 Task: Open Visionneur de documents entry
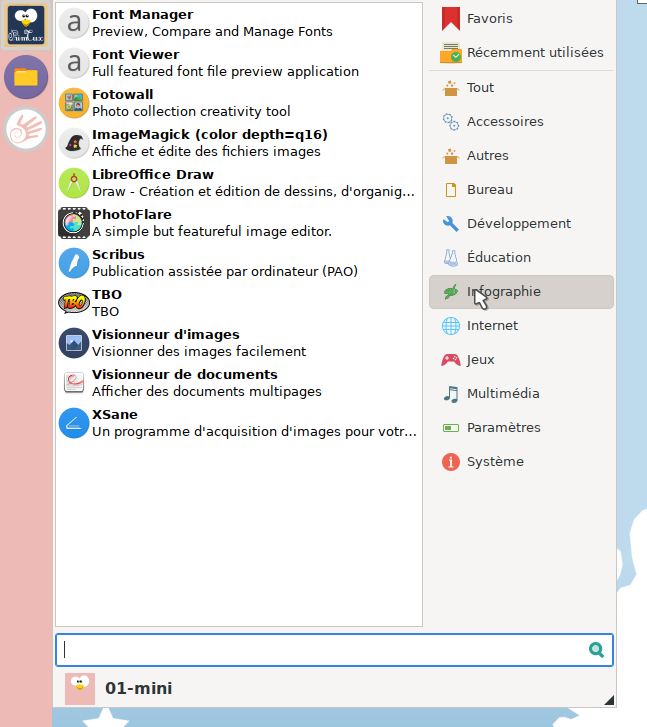click(239, 383)
